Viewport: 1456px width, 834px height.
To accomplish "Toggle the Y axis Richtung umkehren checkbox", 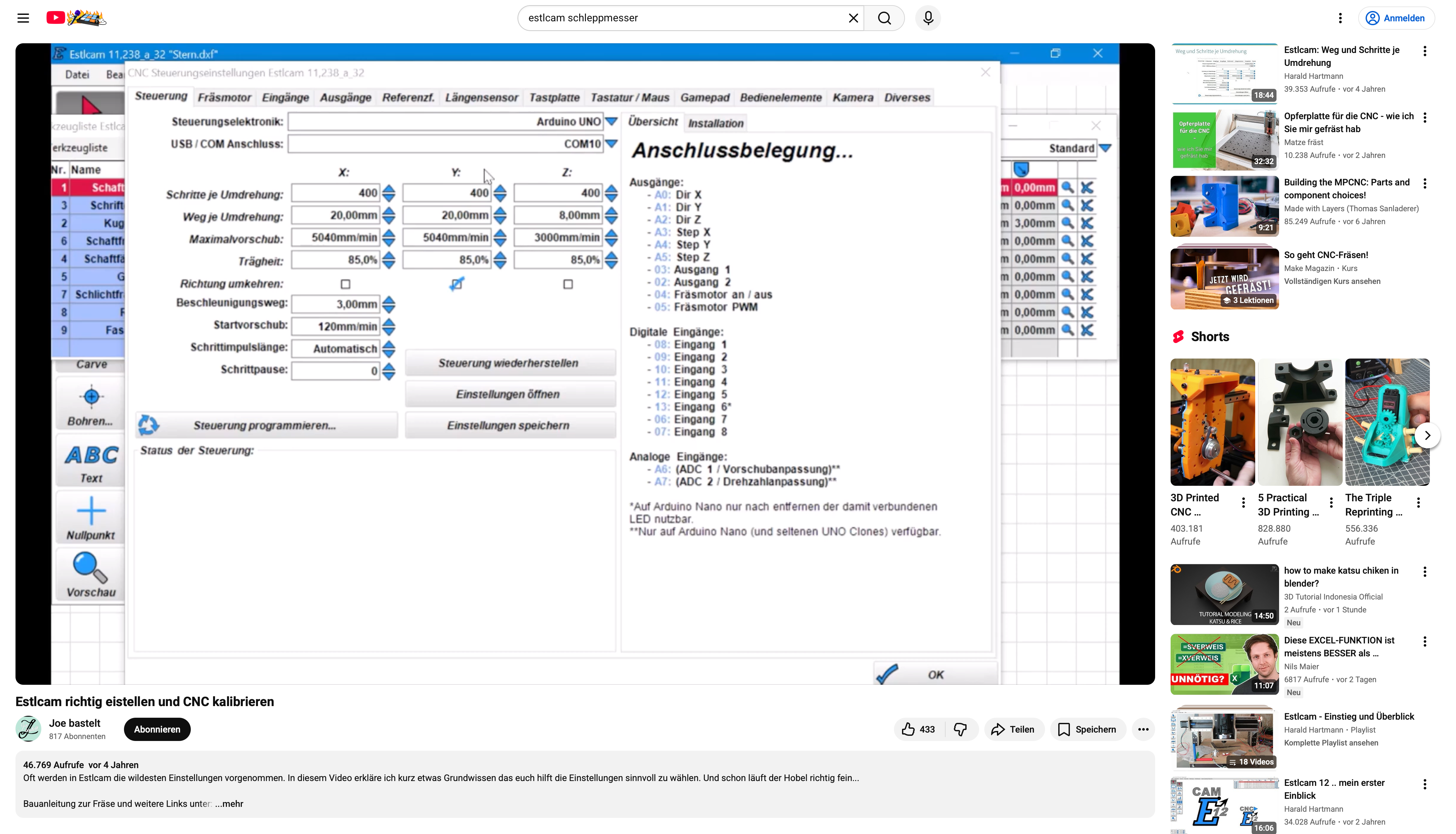I will point(456,284).
